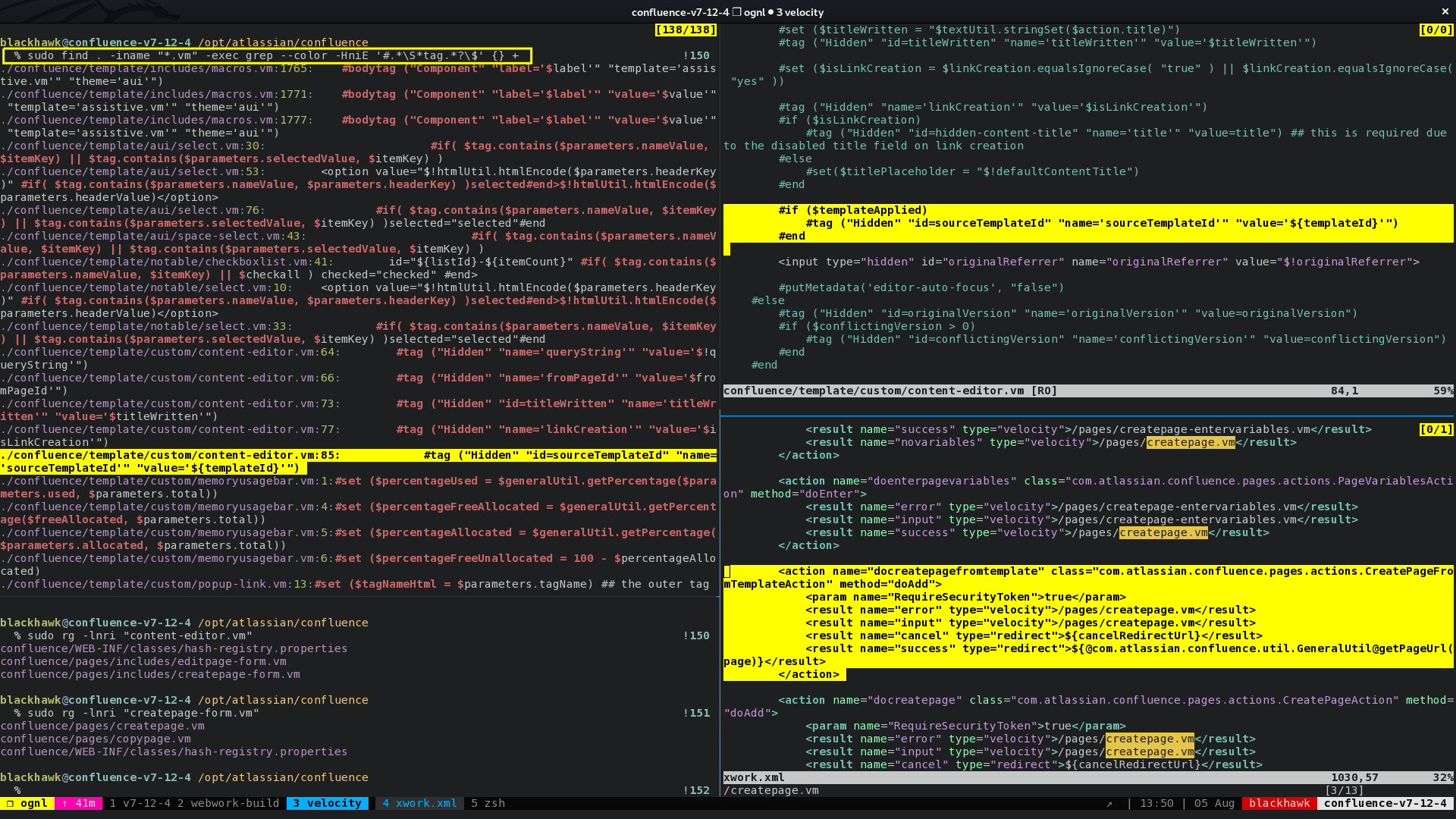1456x819 pixels.
Task: Click confluence/pages/createpage.vm in rg output
Action: point(102,726)
